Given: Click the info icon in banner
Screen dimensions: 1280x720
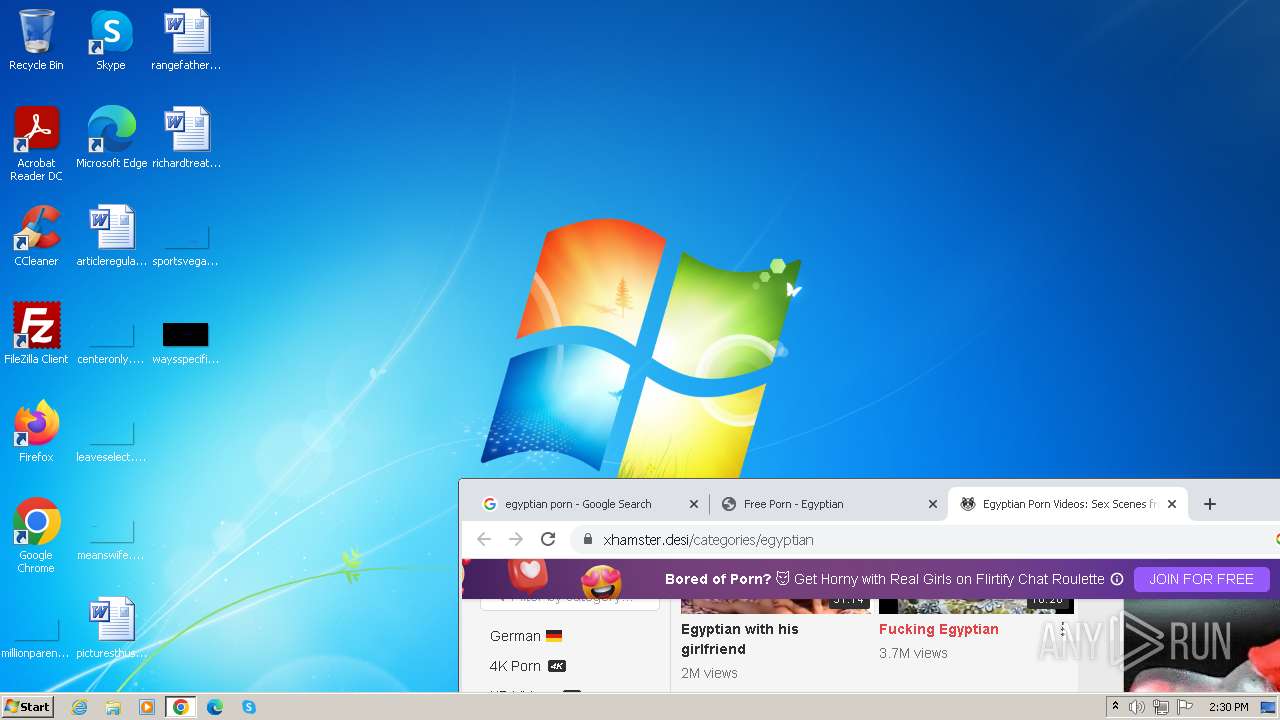Looking at the screenshot, I should point(1117,579).
